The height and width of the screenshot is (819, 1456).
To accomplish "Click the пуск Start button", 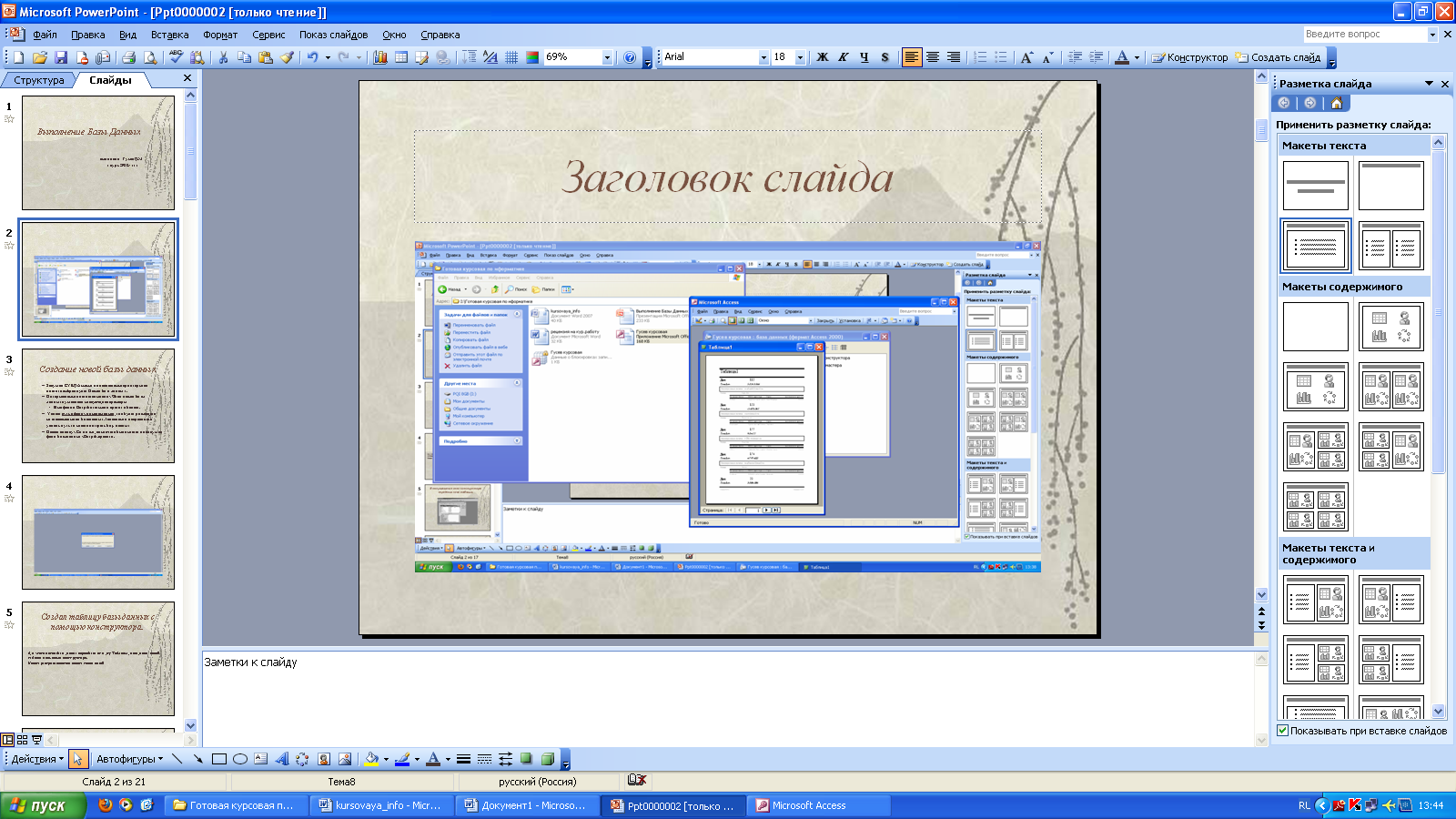I will point(43,805).
